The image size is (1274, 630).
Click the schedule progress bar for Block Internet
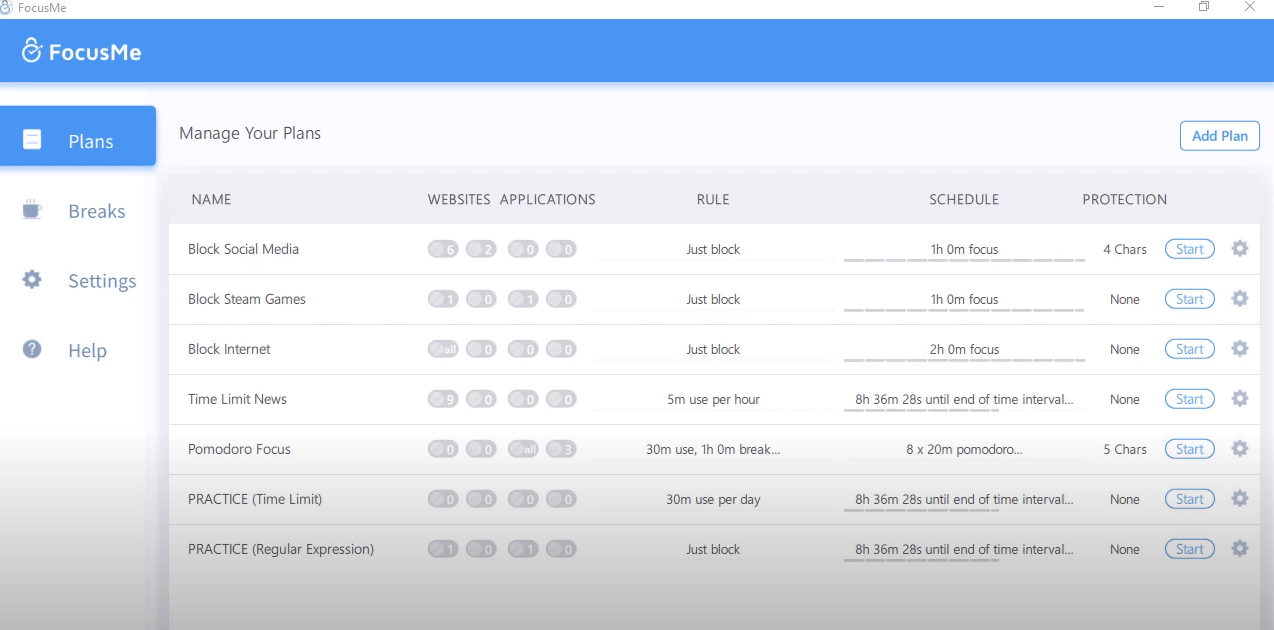point(964,360)
